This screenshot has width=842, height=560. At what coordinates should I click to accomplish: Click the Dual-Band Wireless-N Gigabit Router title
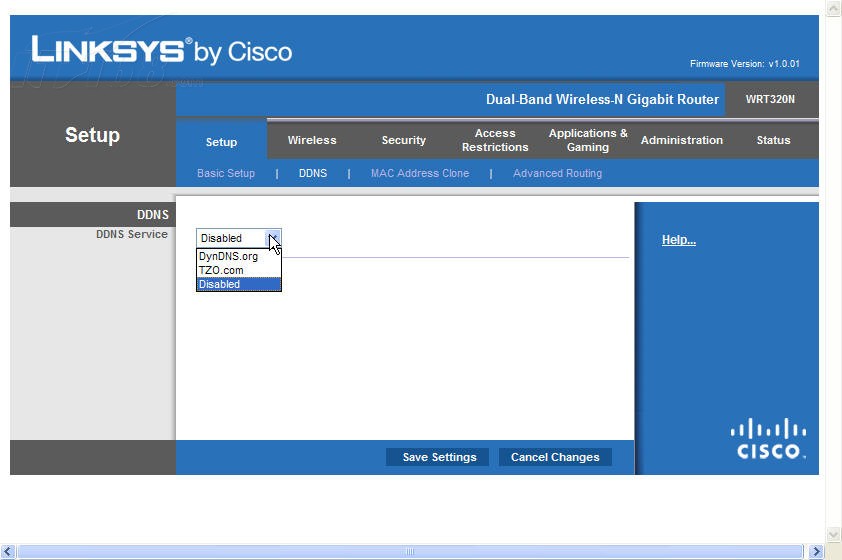pyautogui.click(x=602, y=99)
